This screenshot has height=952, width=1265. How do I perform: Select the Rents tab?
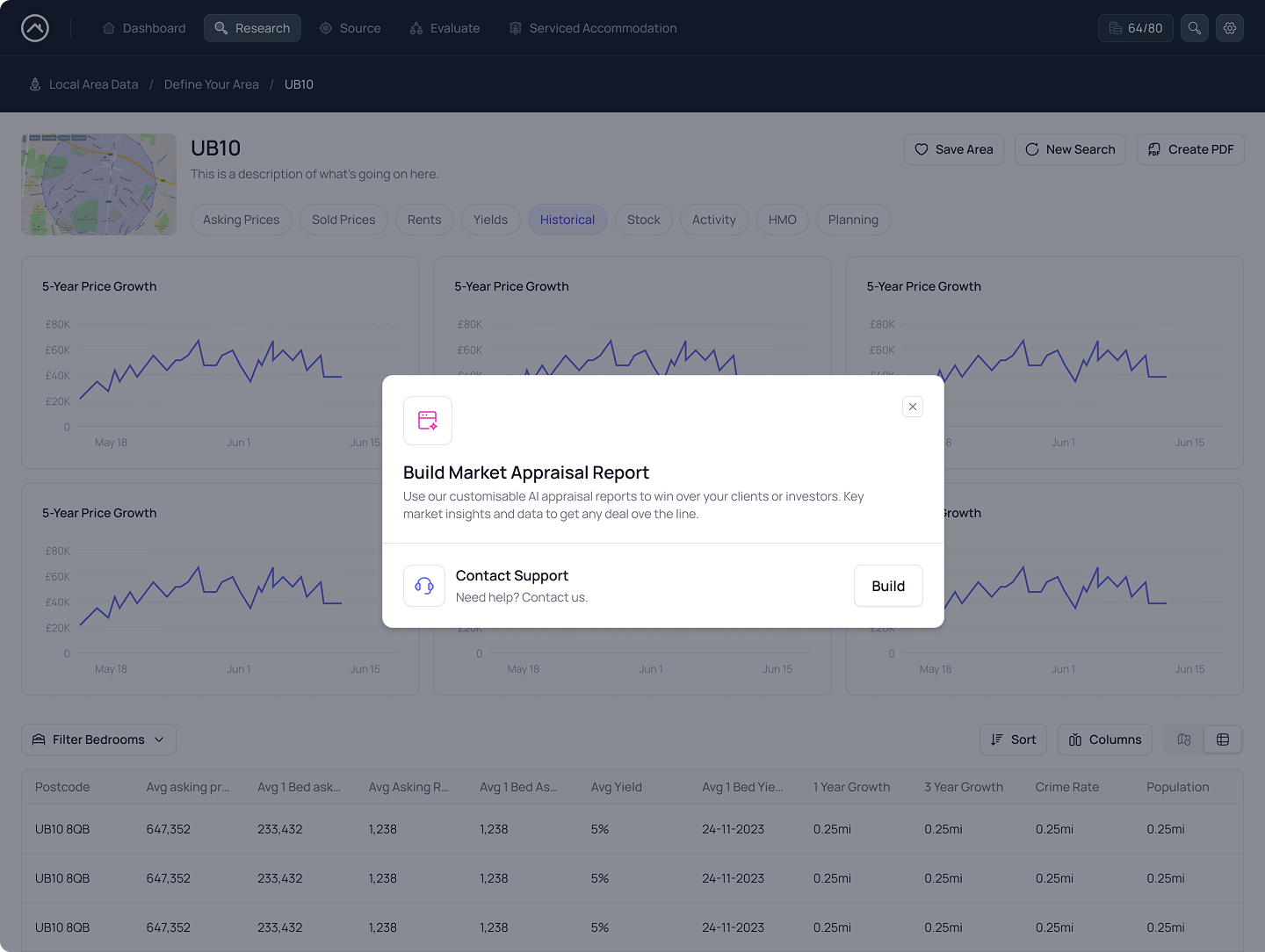point(424,220)
